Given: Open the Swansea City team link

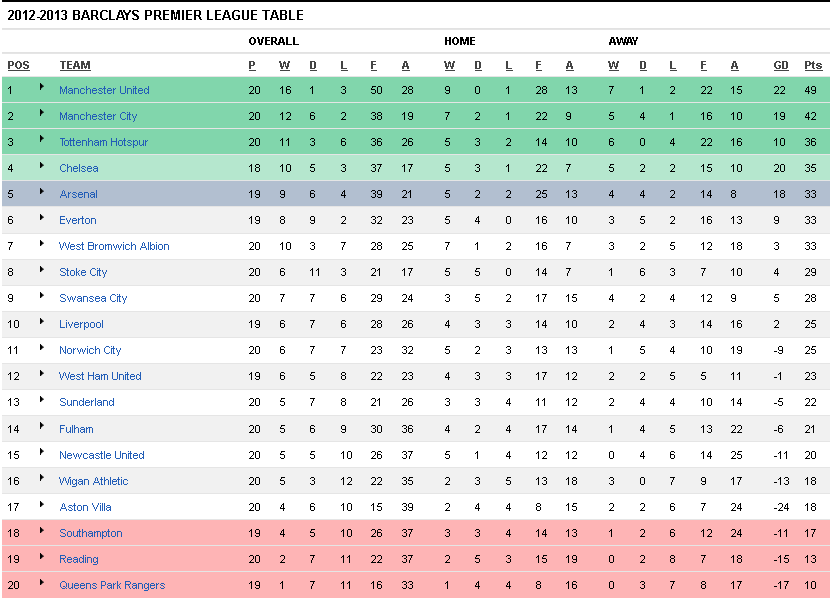Looking at the screenshot, I should tap(93, 298).
